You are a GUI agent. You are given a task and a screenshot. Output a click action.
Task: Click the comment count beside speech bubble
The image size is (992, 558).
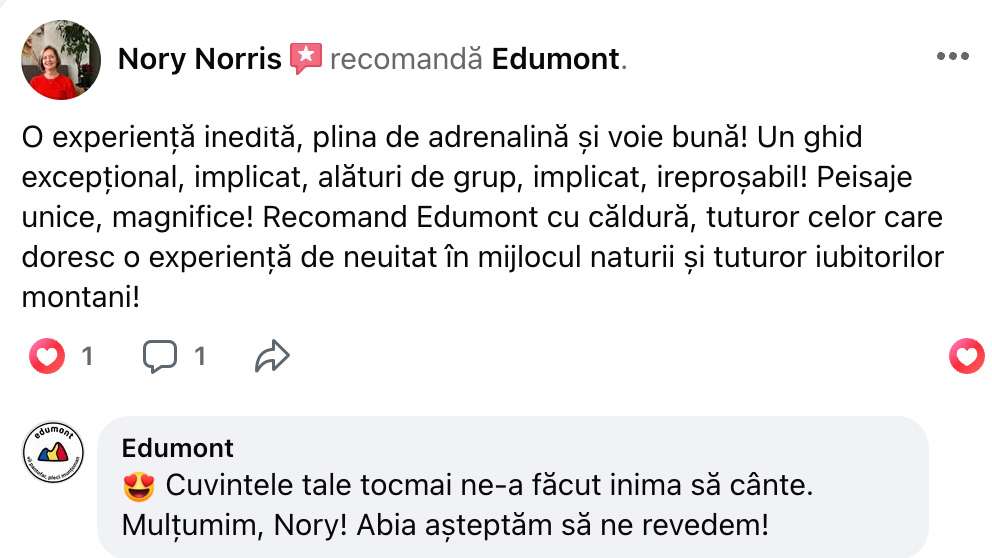click(200, 355)
